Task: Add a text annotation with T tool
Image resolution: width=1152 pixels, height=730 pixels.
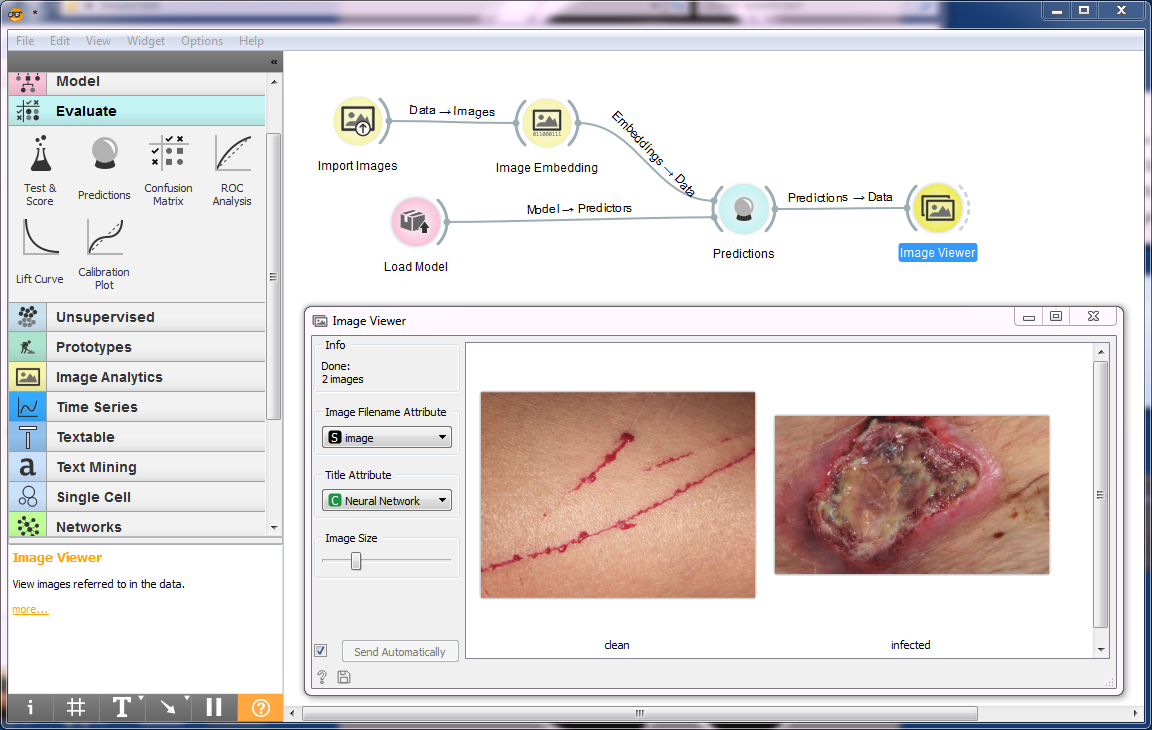Action: (x=121, y=708)
